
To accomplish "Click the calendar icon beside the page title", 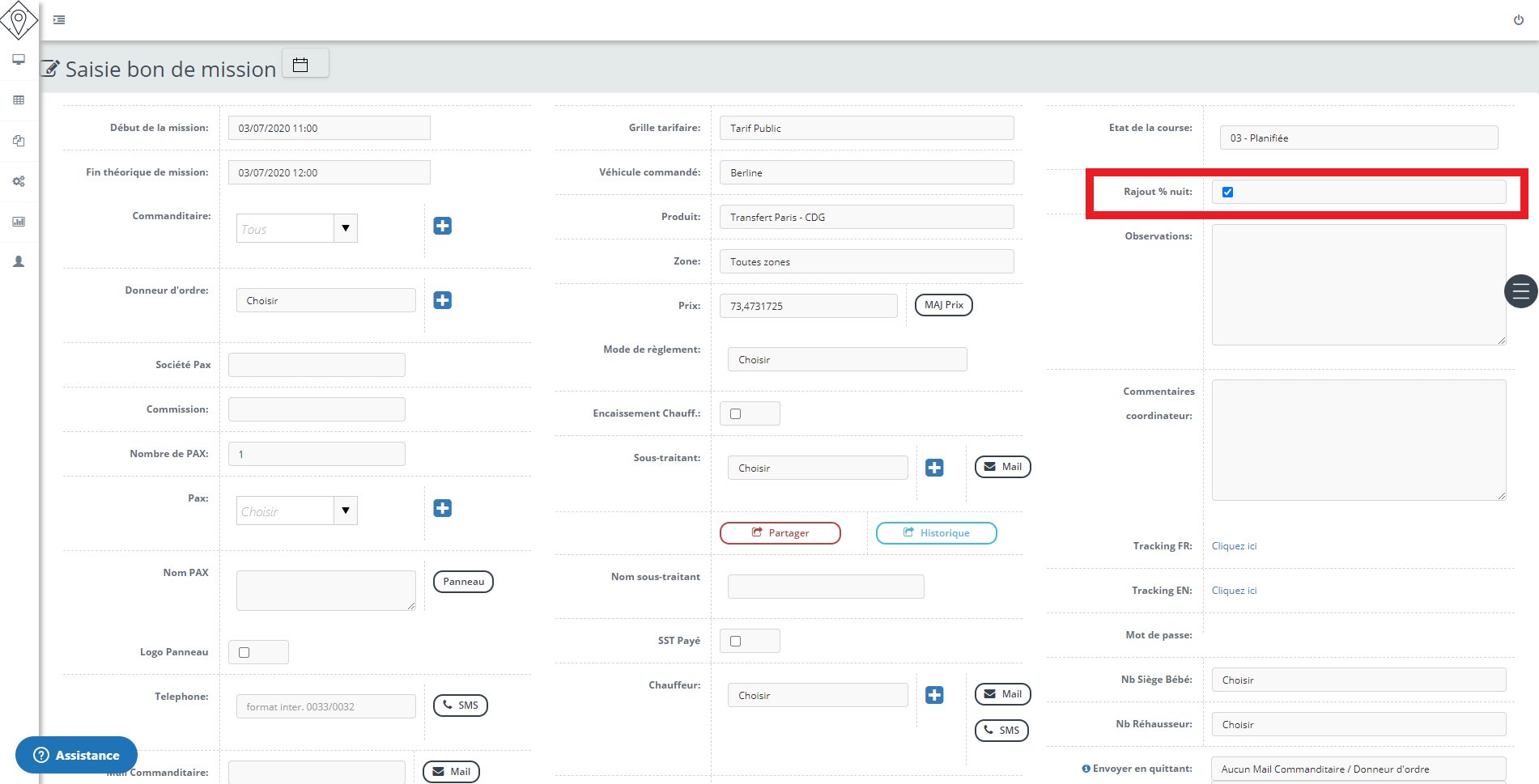I will [300, 65].
